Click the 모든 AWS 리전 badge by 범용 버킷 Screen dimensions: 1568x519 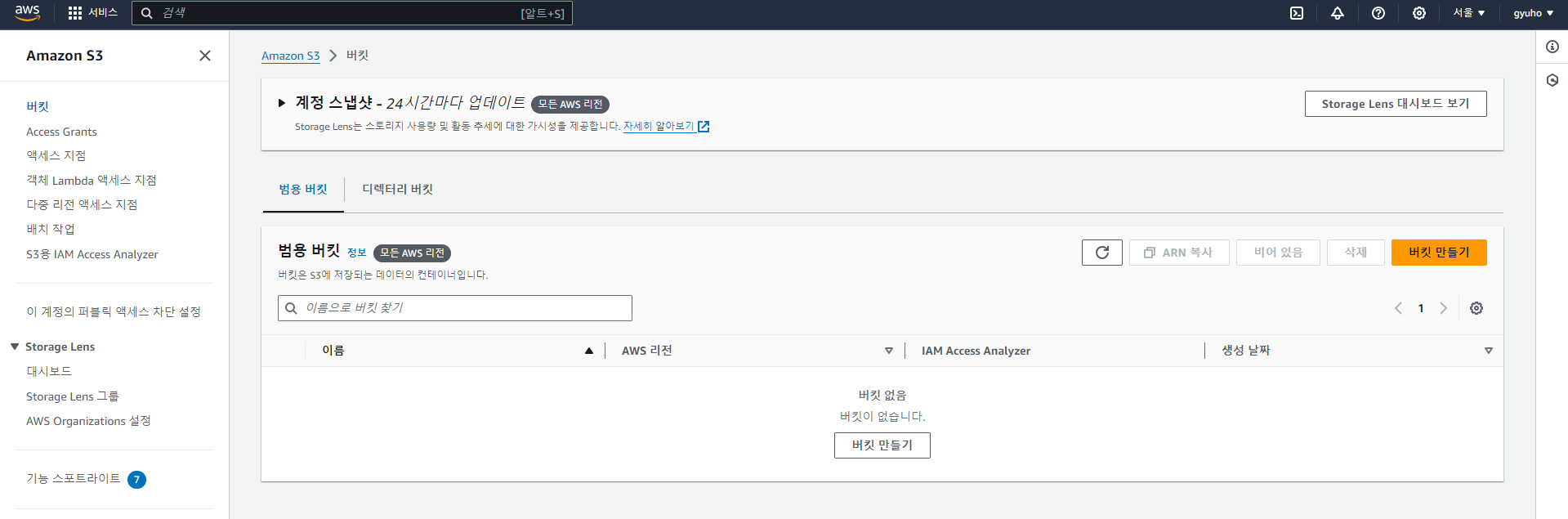[412, 253]
